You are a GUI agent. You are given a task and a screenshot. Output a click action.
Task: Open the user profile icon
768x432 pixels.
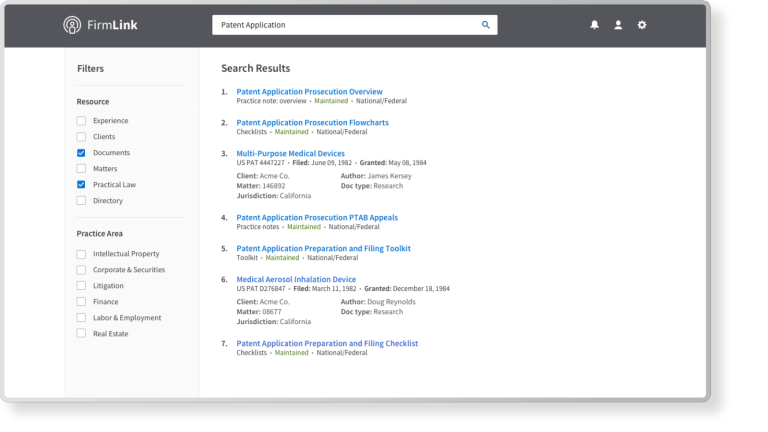click(618, 25)
